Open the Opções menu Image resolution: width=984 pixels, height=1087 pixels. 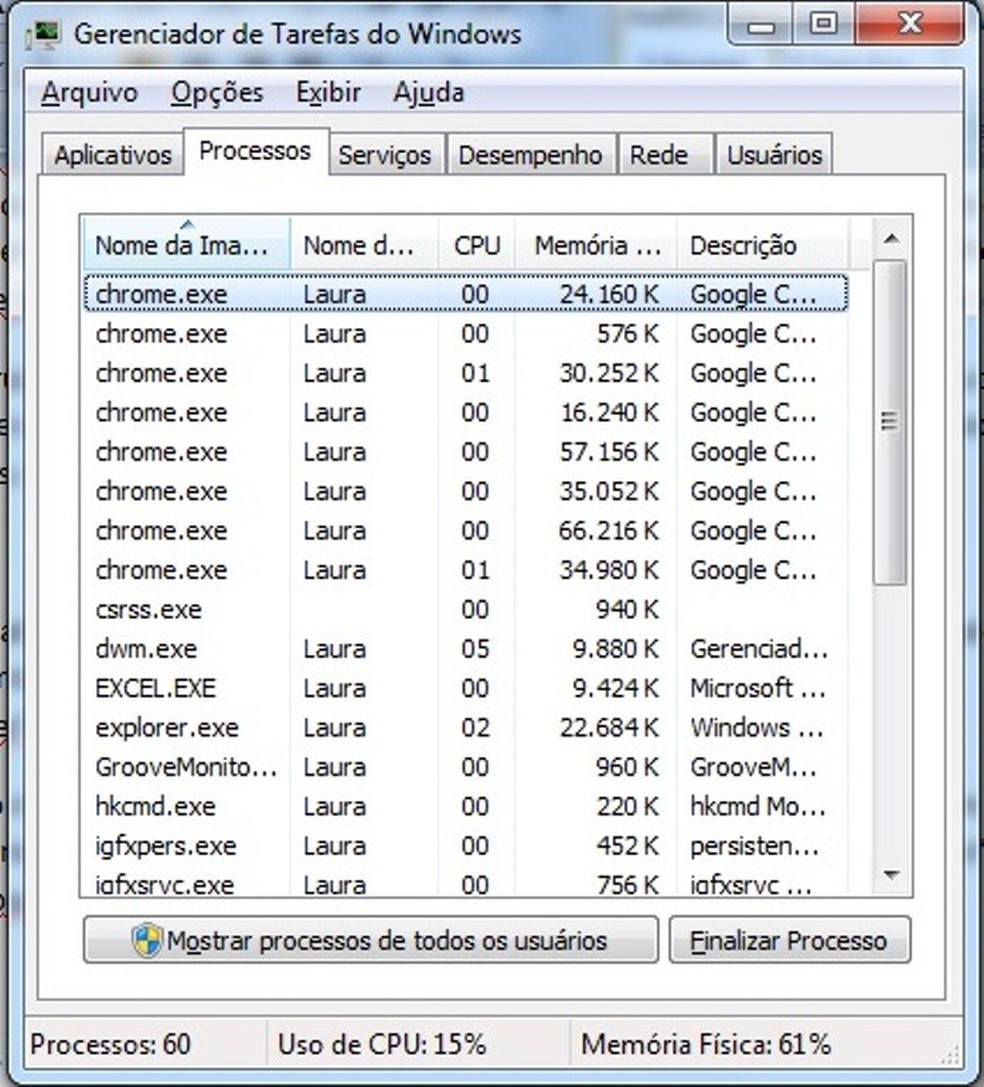[217, 92]
